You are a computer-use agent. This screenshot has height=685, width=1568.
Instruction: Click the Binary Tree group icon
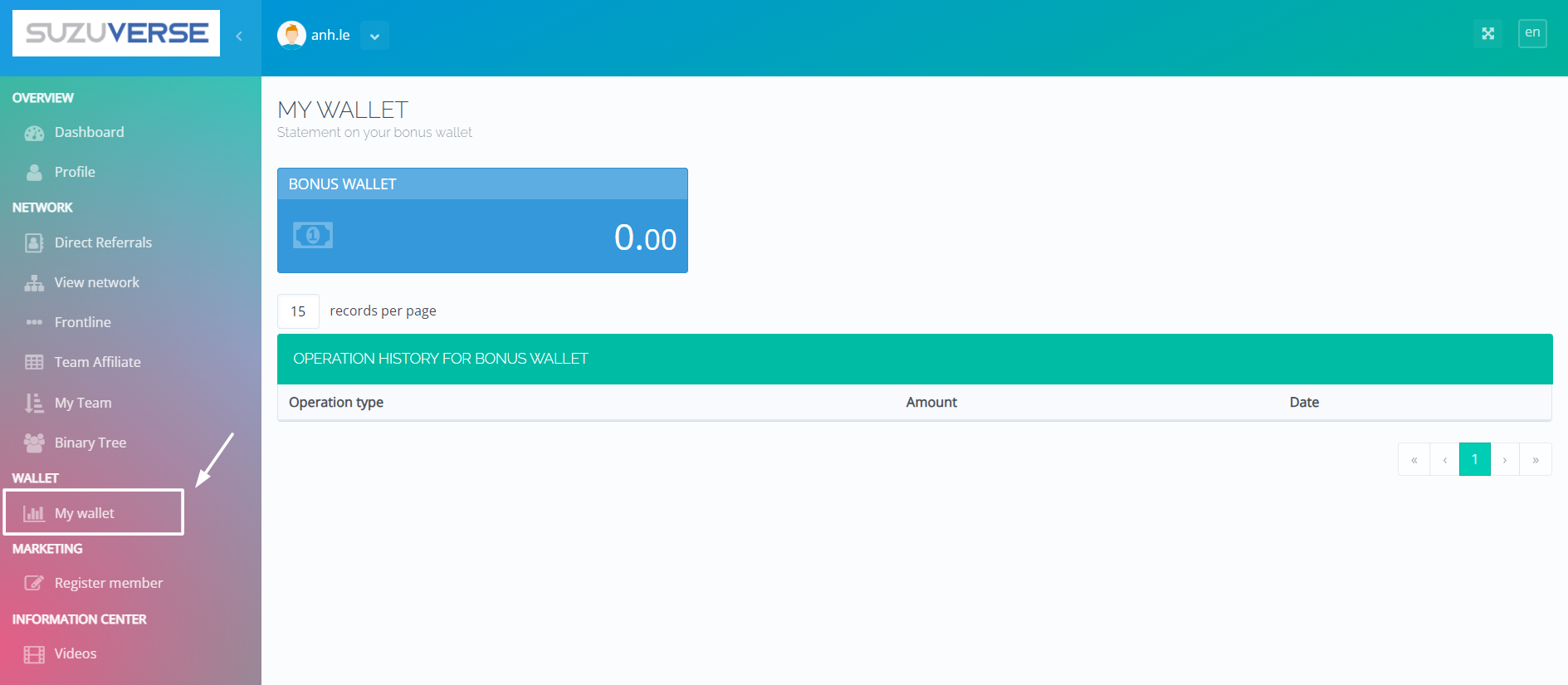click(x=34, y=443)
